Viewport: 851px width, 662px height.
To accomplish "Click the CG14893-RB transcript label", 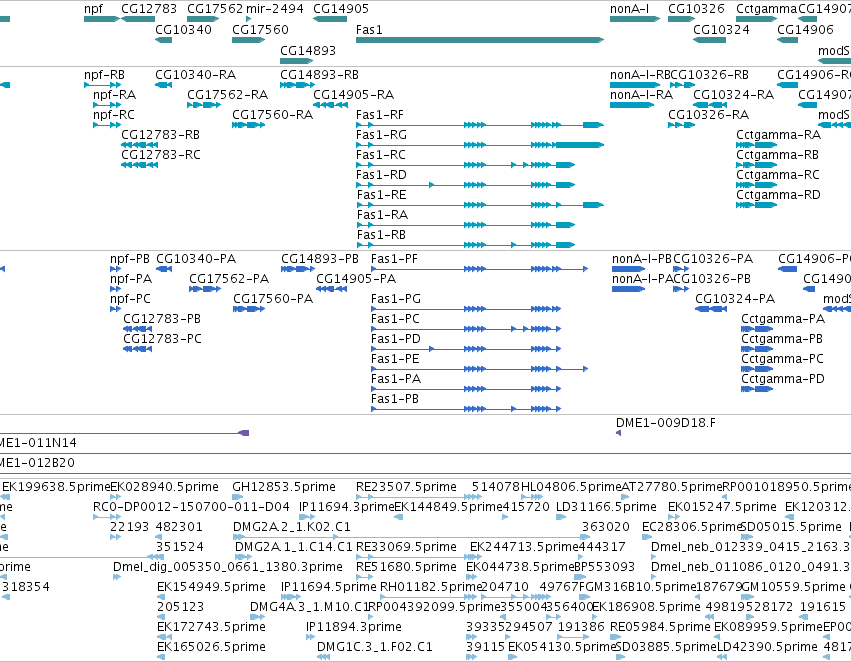I will point(319,74).
